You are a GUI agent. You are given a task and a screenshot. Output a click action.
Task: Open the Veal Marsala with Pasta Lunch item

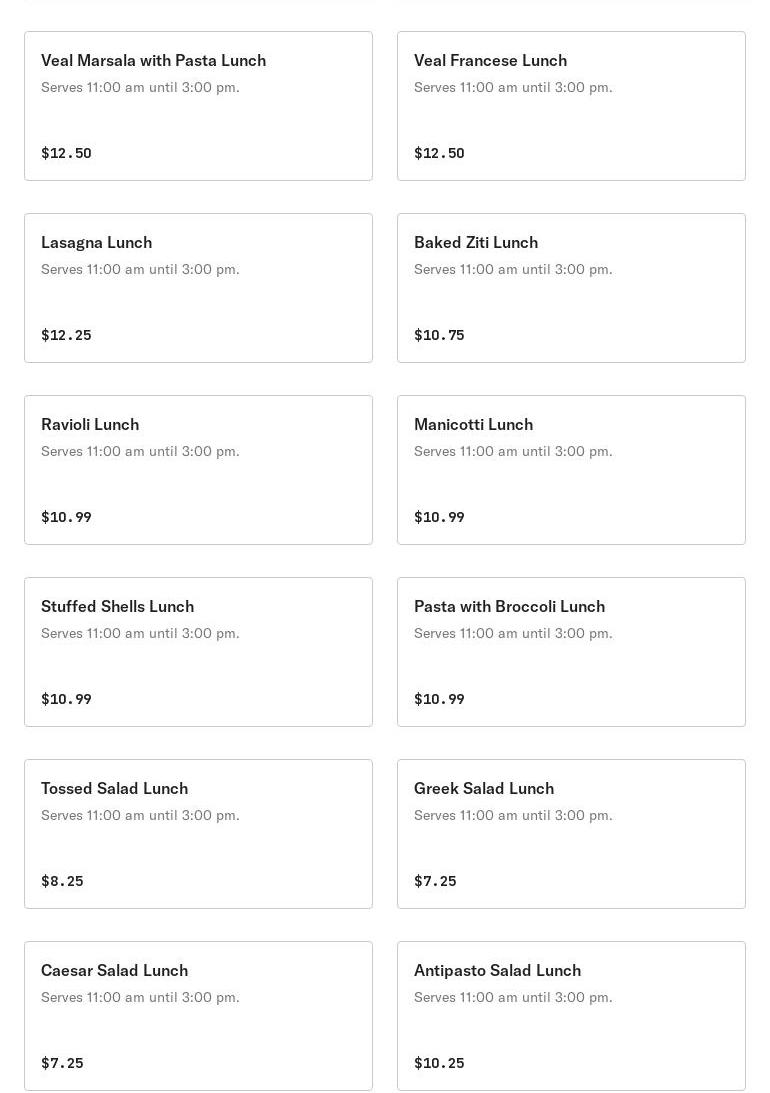199,106
